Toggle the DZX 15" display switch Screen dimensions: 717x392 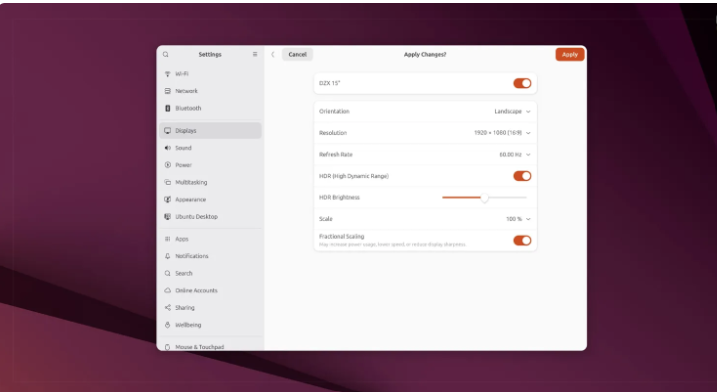click(x=522, y=83)
